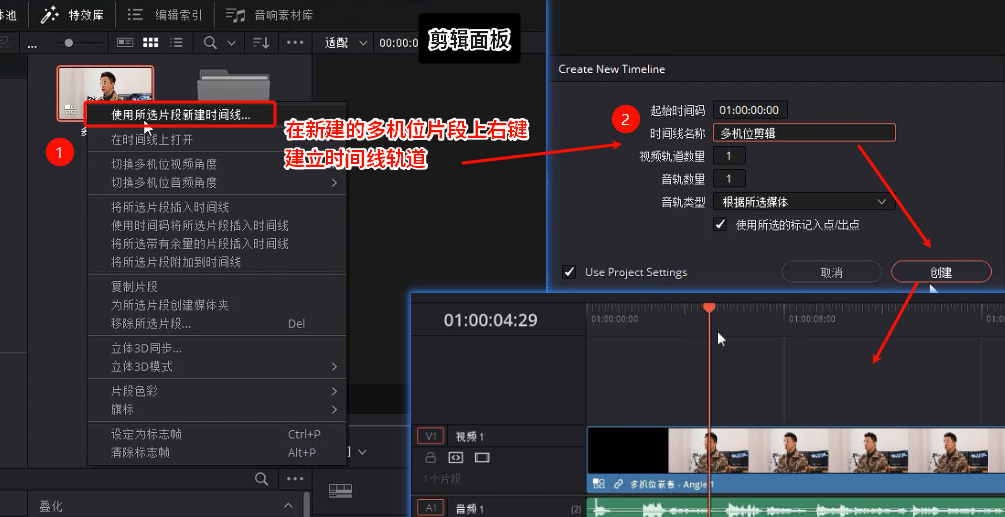Expand the search filter dropdown chevron
Screen dimensions: 1005x517
click(231, 42)
